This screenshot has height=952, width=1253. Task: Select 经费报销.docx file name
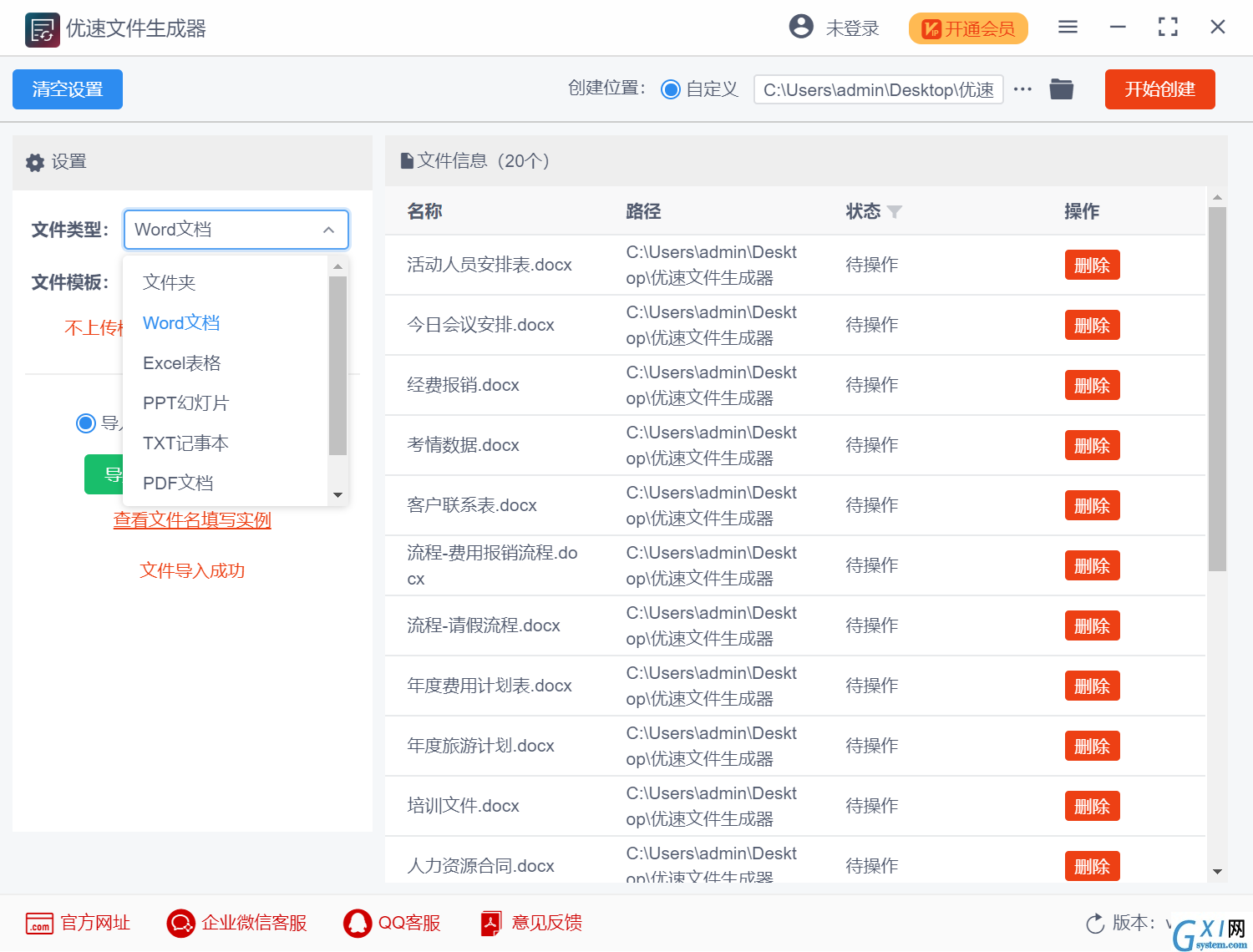[x=463, y=385]
